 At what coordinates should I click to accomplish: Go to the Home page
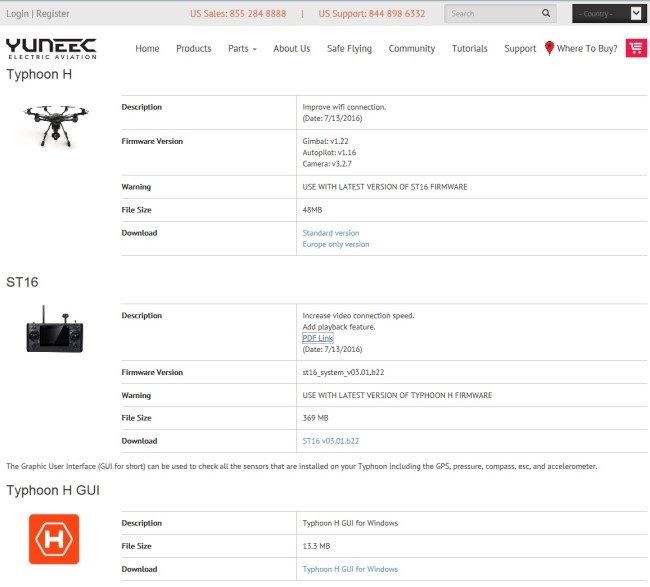pos(147,49)
